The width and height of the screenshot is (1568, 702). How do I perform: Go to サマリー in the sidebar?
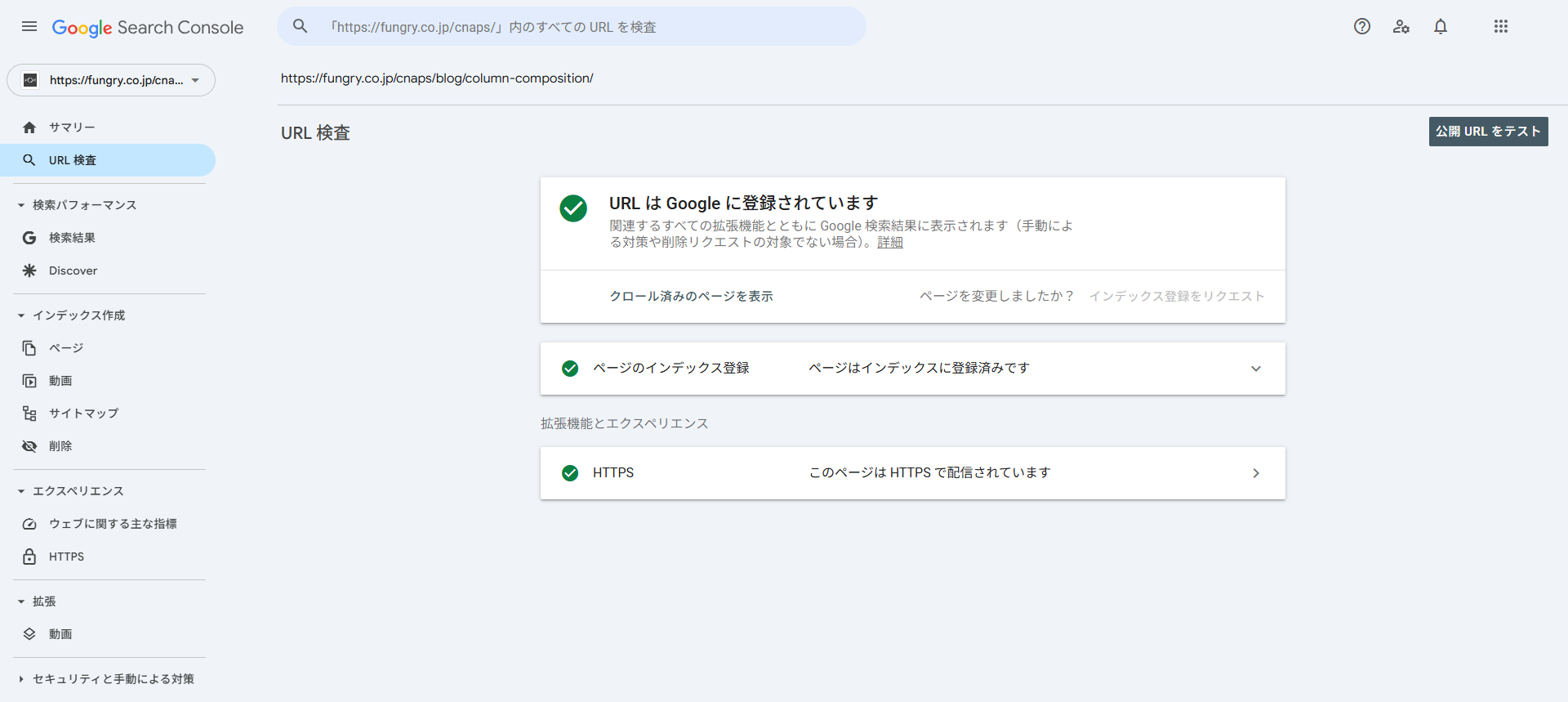click(108, 127)
